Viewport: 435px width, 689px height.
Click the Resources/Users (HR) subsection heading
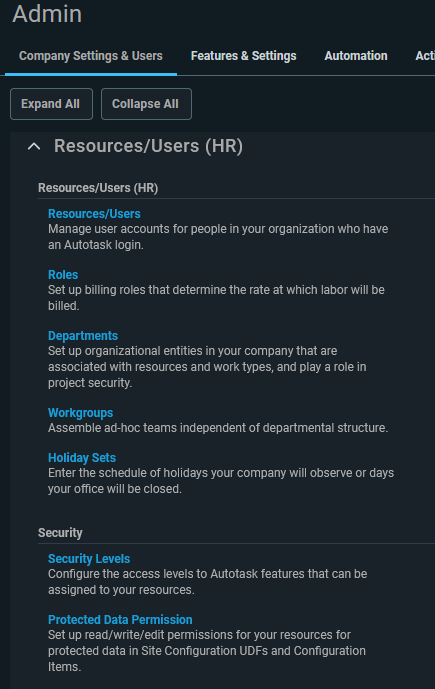[x=98, y=188]
